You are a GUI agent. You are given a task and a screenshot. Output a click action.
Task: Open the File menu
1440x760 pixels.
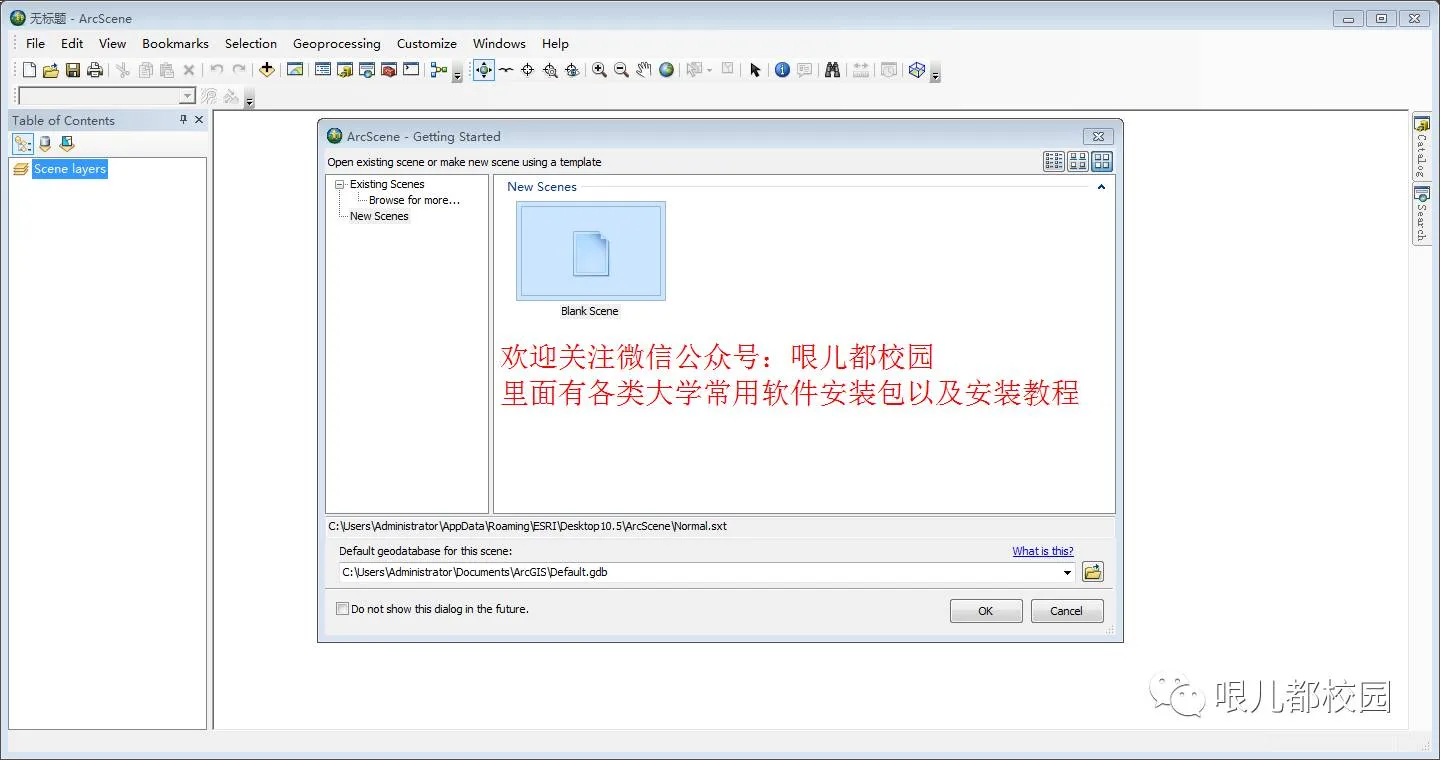35,43
